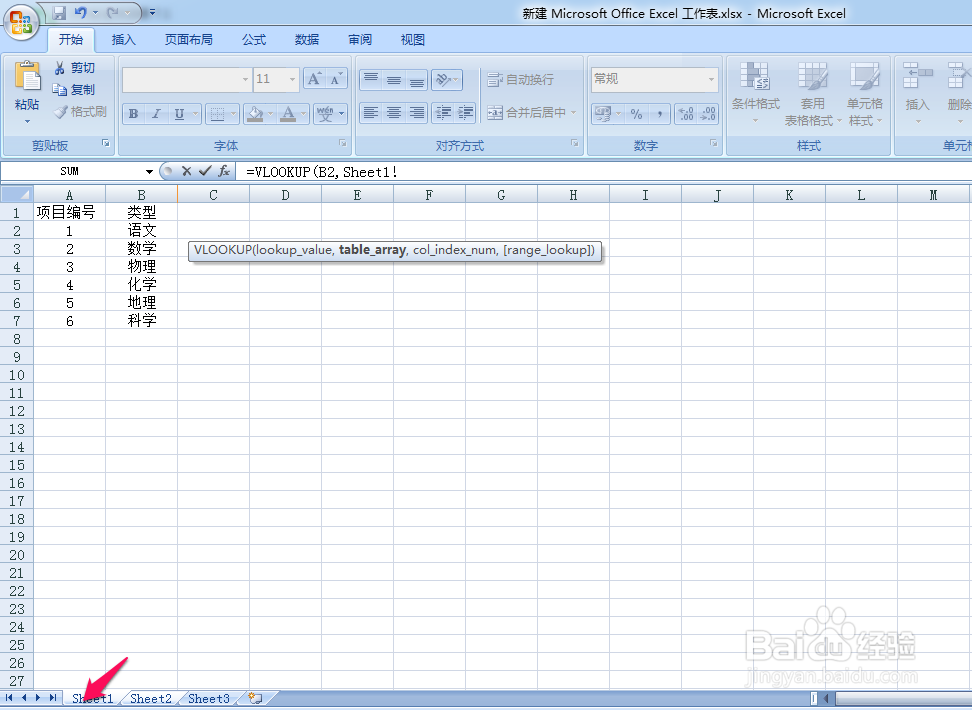The height and width of the screenshot is (710, 972).
Task: Toggle bold formatting
Action: point(133,113)
